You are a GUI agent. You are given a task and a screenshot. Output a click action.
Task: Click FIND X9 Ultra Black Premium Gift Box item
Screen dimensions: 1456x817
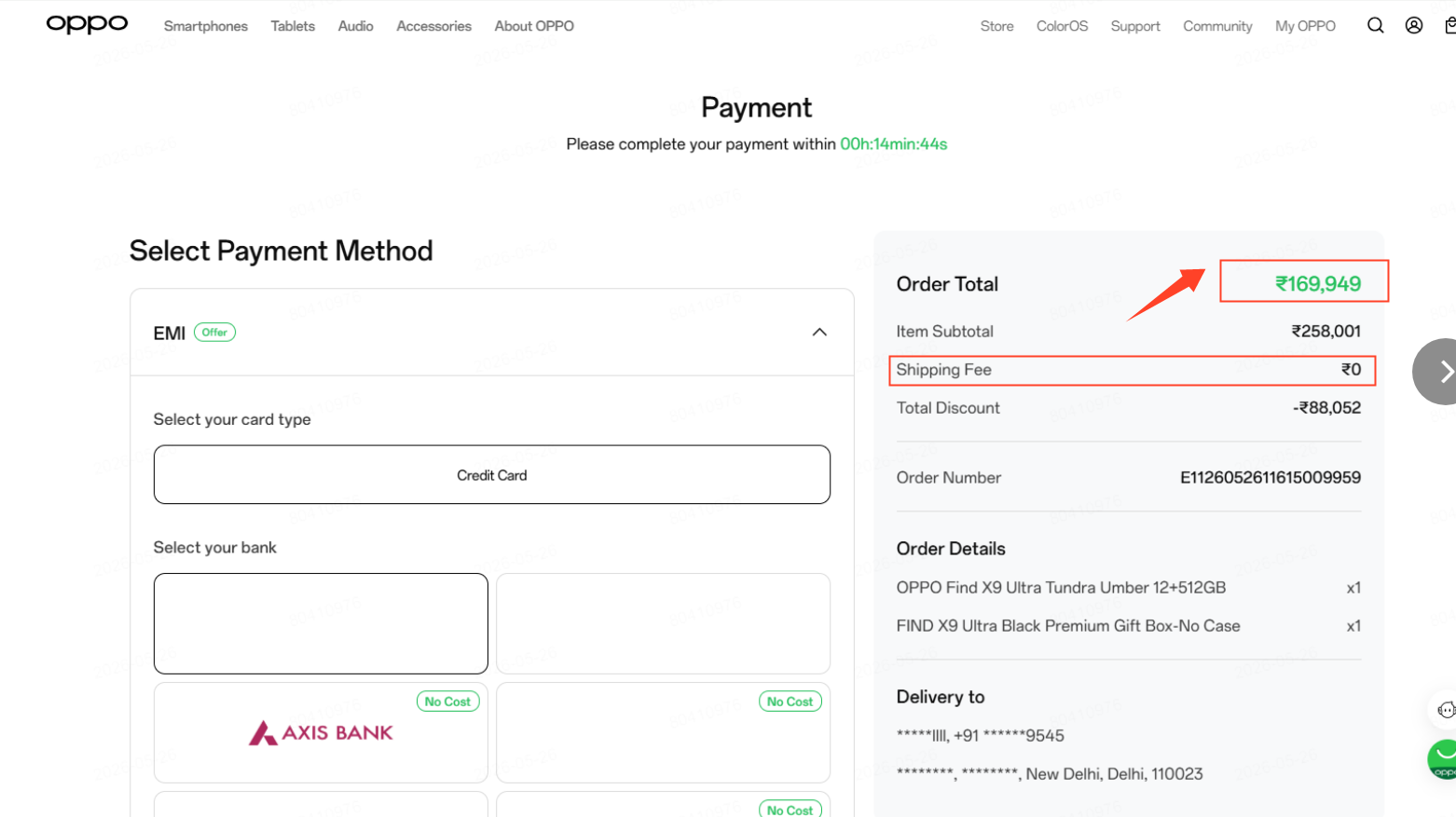coord(1068,626)
